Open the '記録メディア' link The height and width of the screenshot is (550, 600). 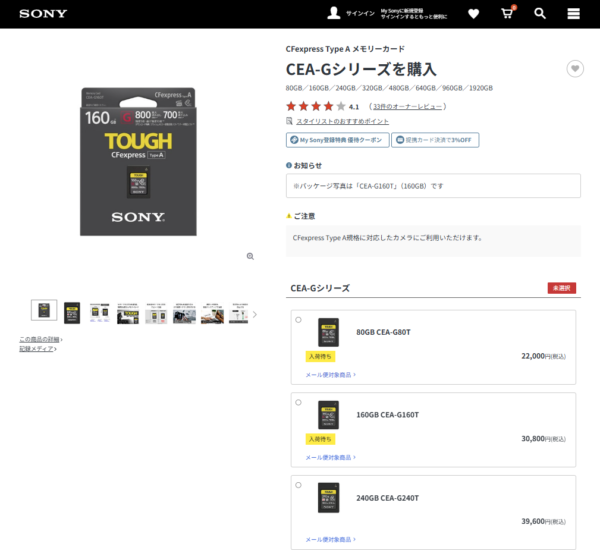[x=36, y=349]
